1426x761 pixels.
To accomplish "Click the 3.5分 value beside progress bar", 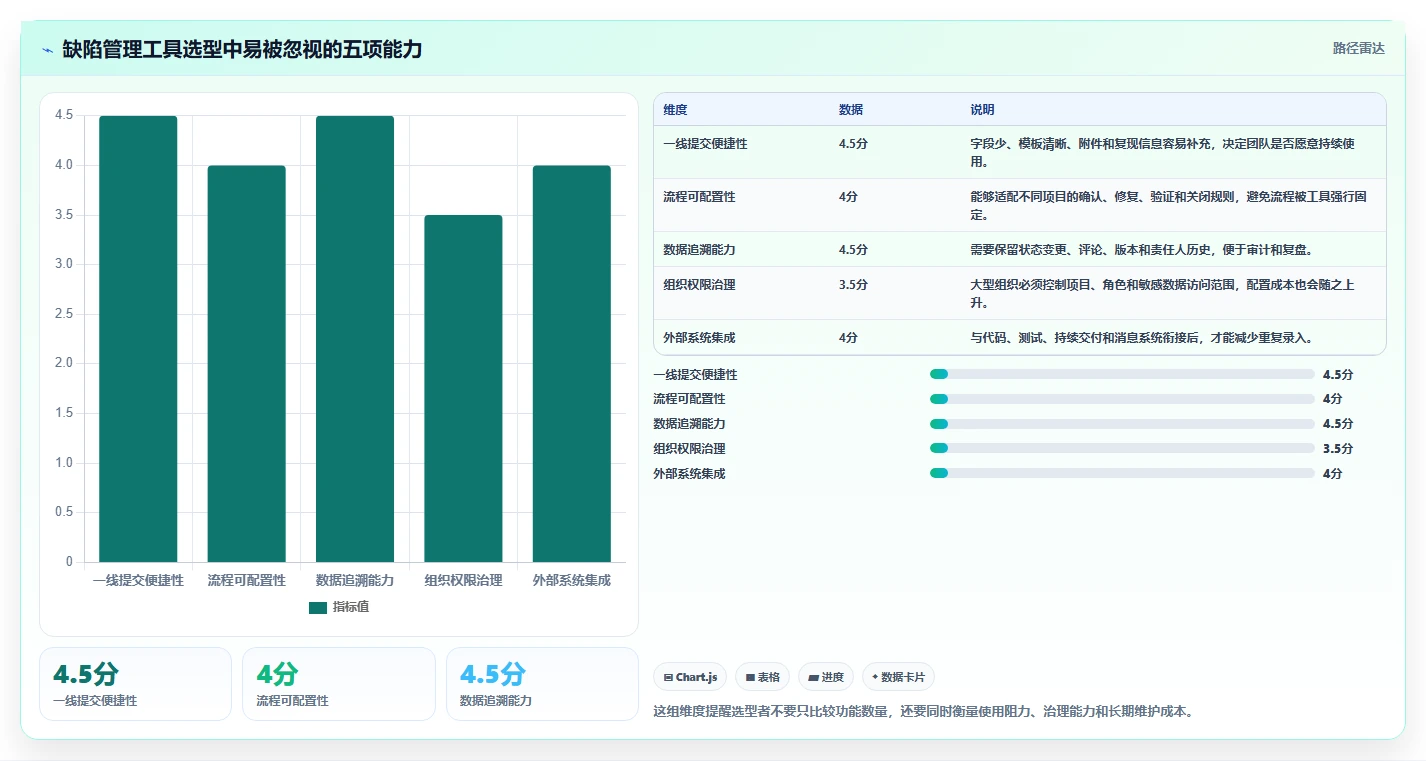I will click(x=1338, y=449).
